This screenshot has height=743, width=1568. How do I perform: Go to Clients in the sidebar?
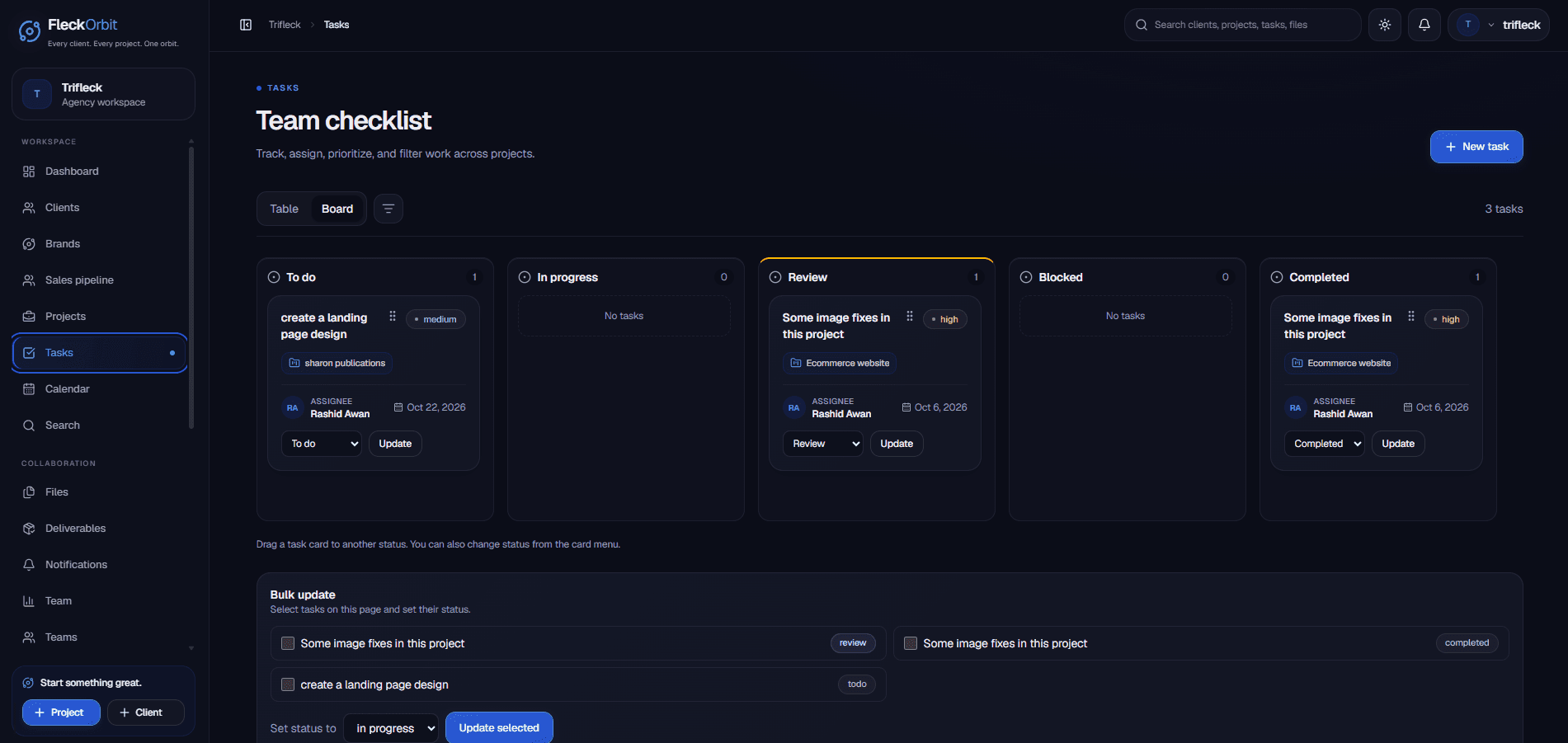(x=100, y=208)
